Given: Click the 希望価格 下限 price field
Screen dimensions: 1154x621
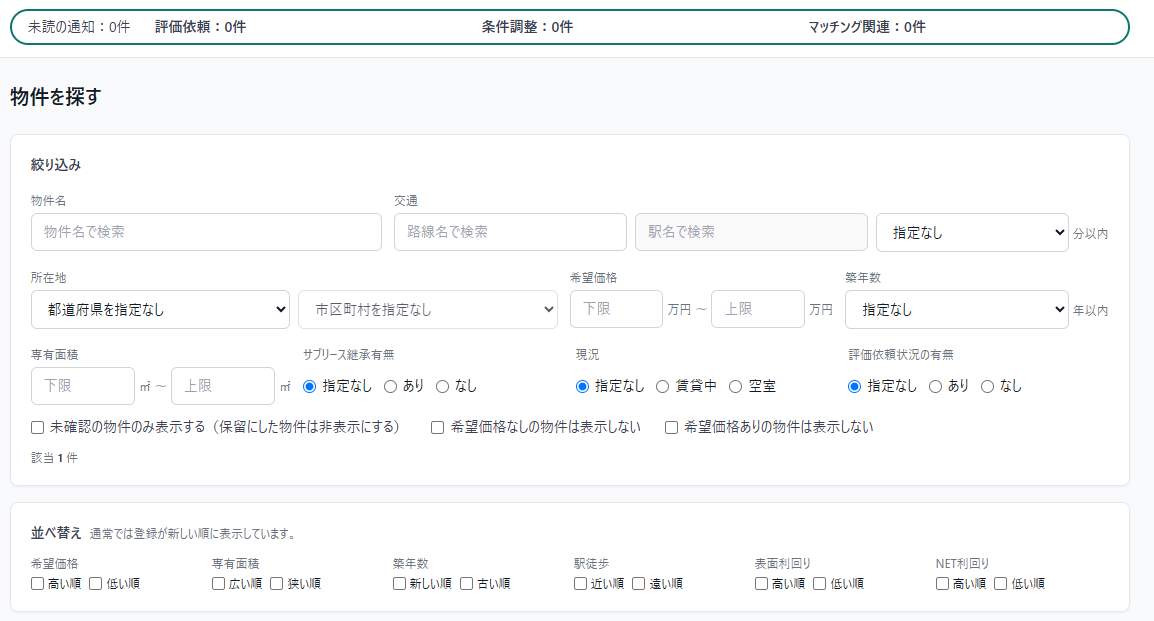Looking at the screenshot, I should 616,309.
